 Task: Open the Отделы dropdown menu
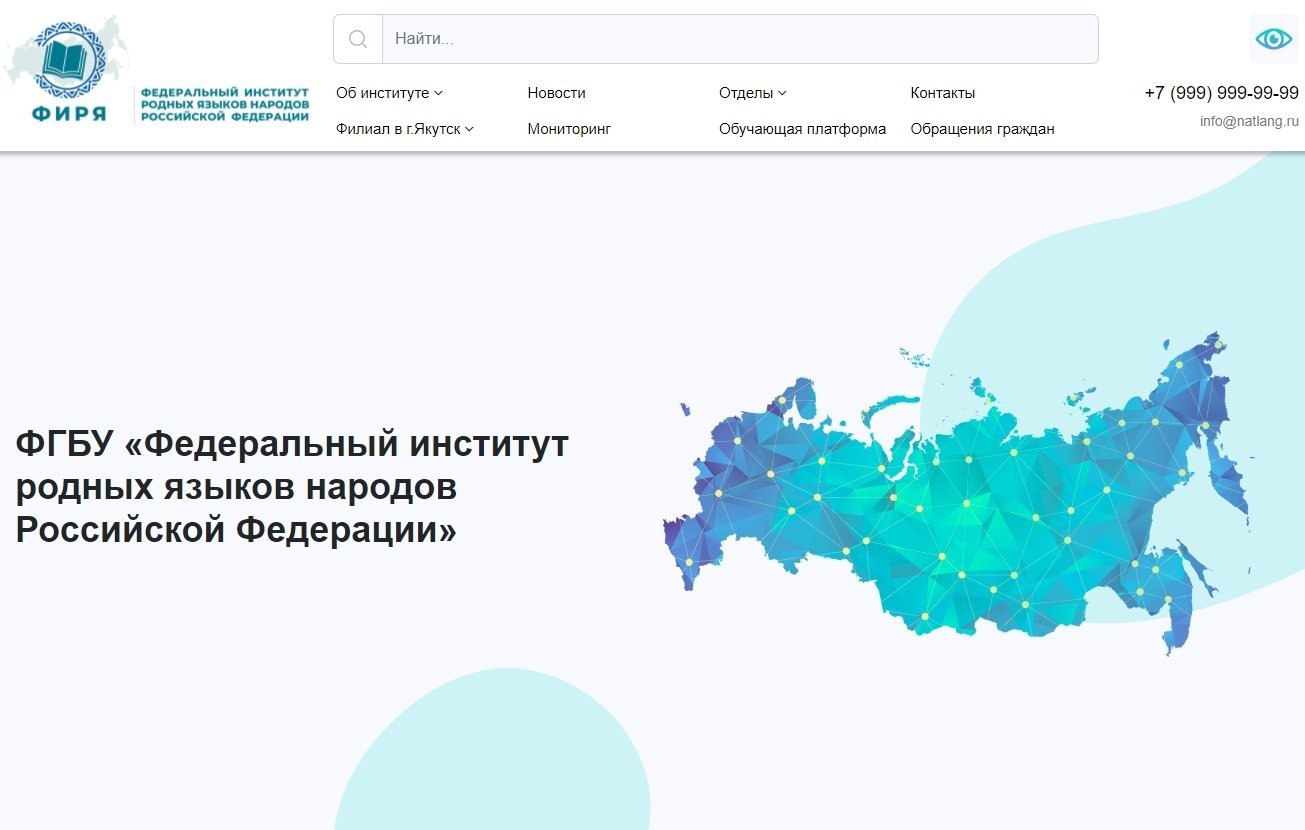coord(749,92)
